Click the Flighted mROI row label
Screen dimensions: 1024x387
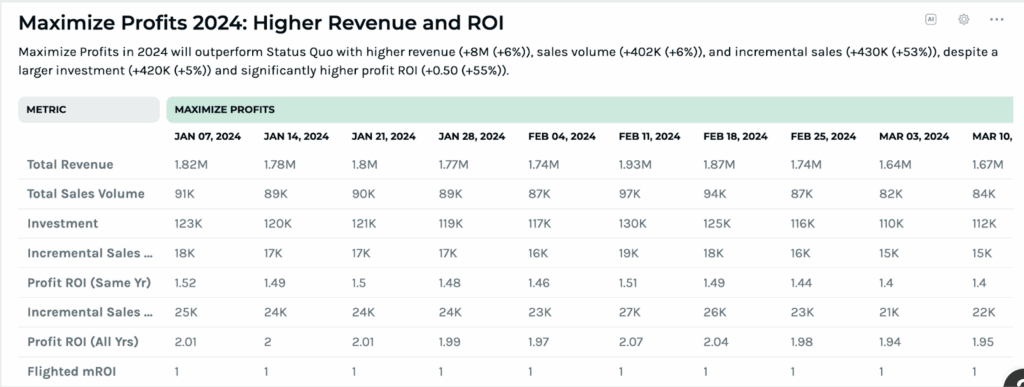tap(72, 371)
